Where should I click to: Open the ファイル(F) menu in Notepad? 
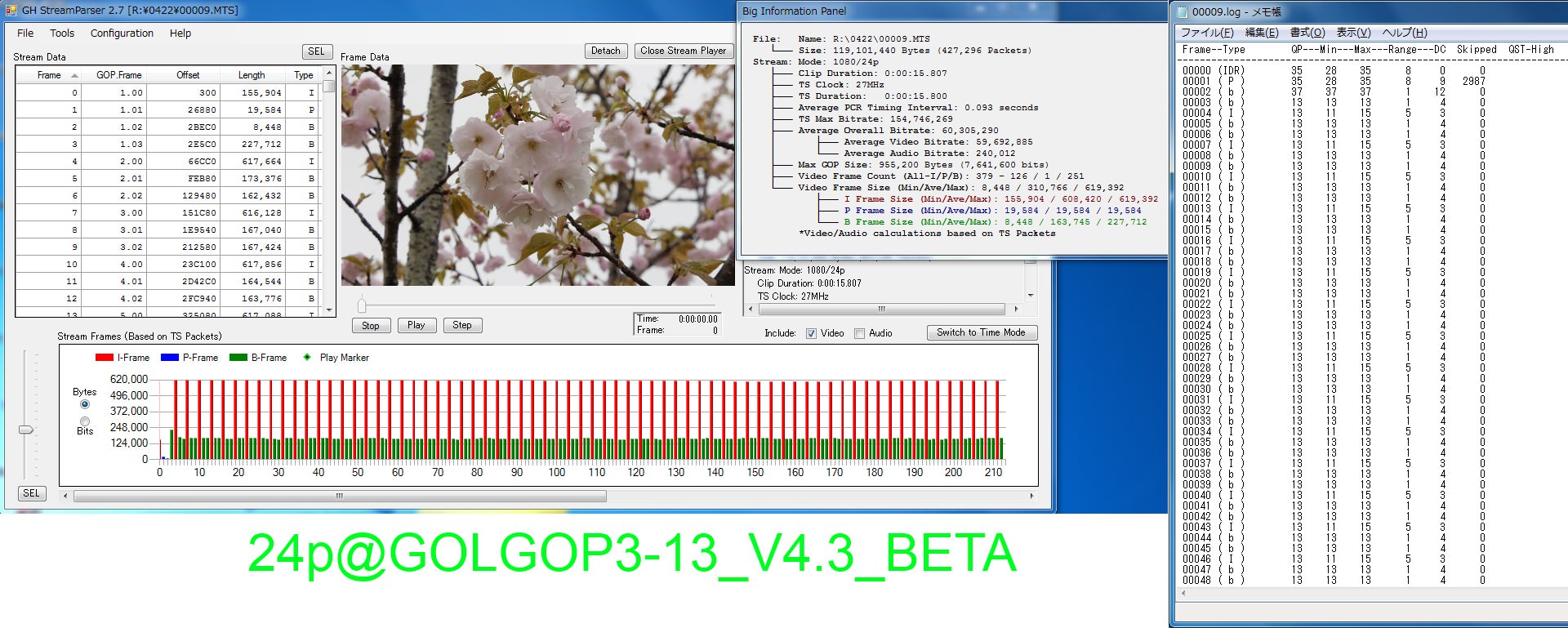[x=1207, y=33]
